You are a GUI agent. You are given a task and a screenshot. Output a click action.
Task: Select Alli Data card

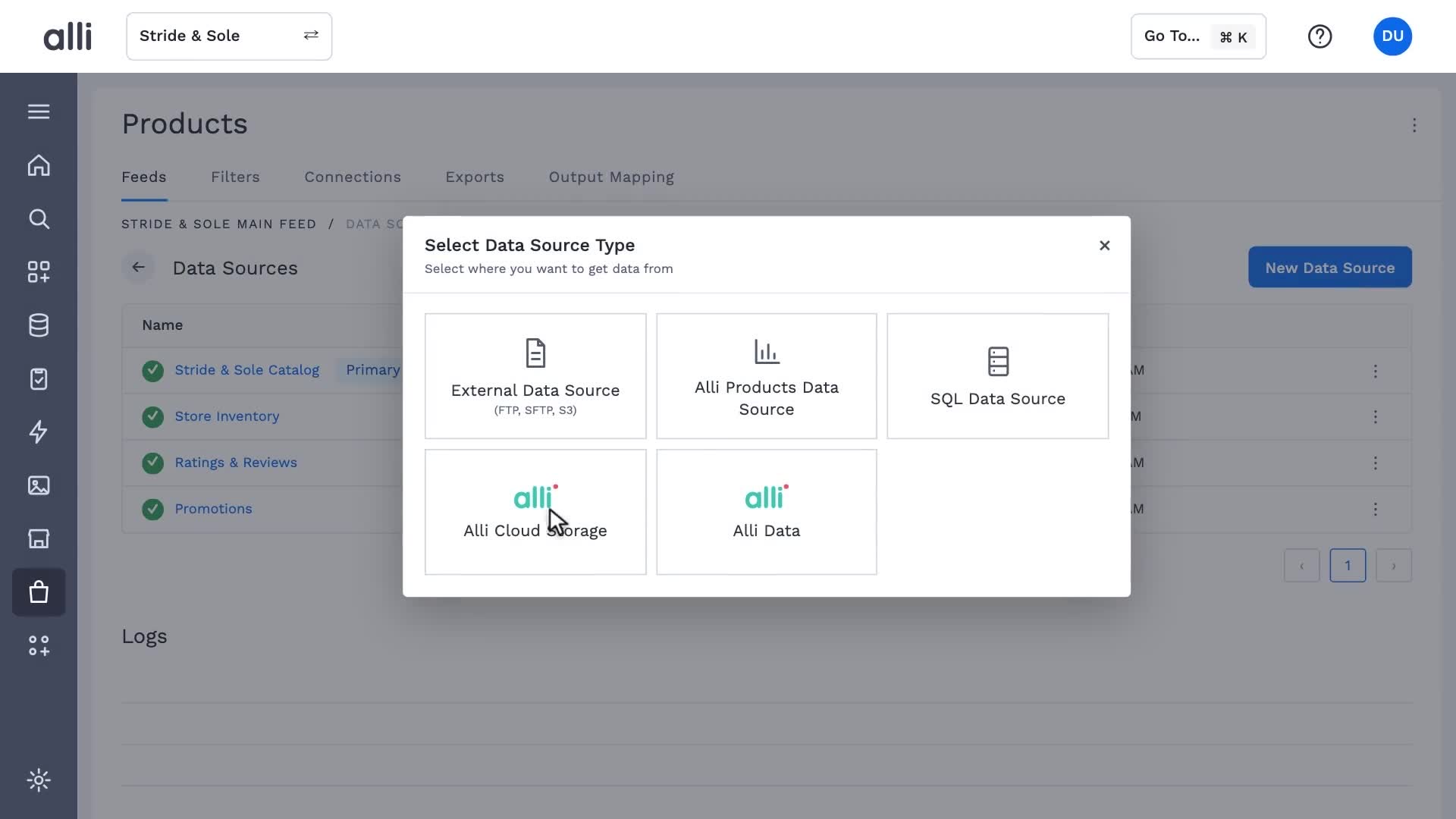(766, 512)
